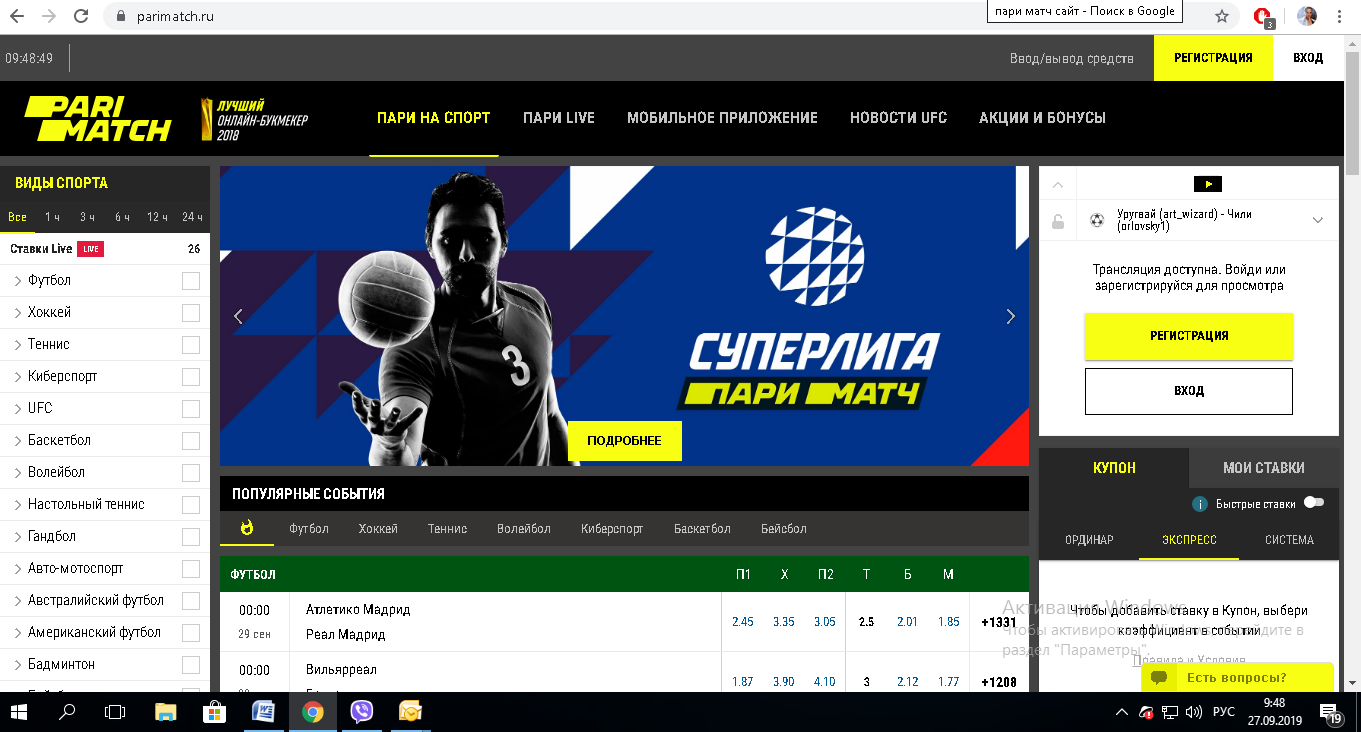
Task: Open Word from the taskbar
Action: point(263,712)
